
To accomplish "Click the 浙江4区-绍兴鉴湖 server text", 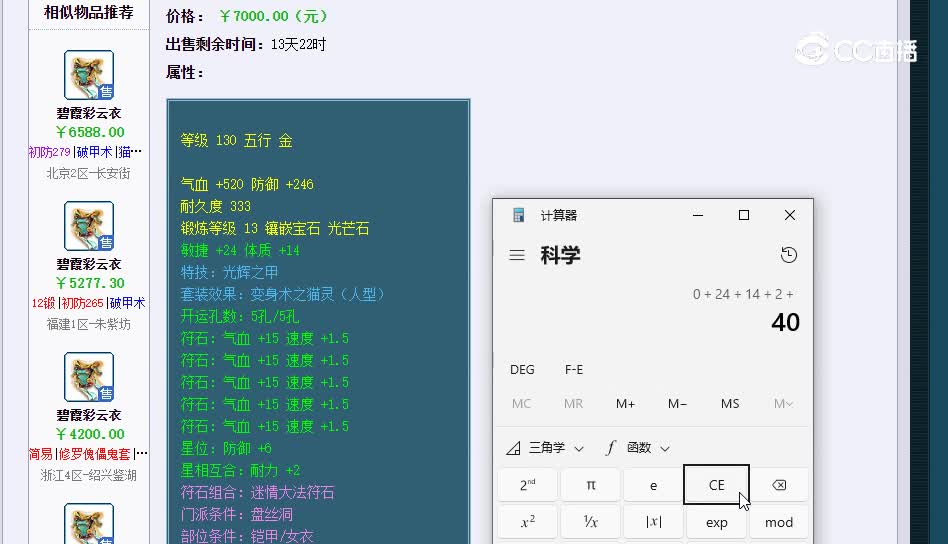I will [88, 476].
